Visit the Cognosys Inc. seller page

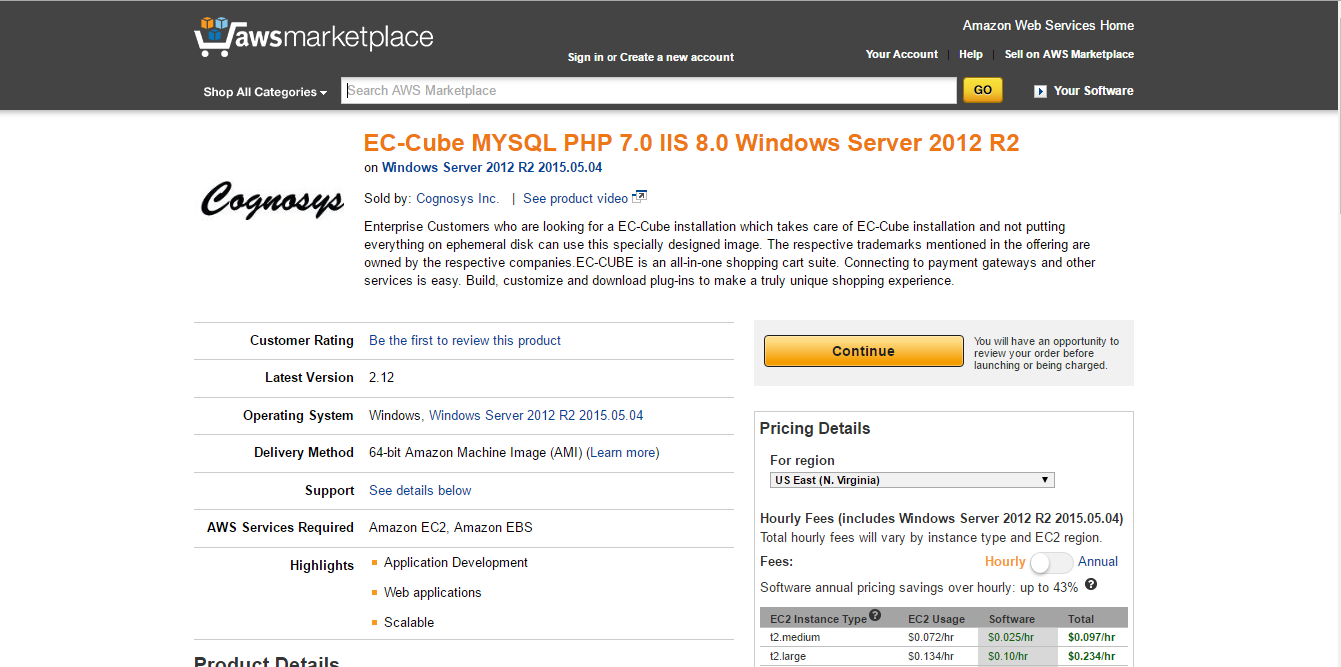tap(457, 198)
